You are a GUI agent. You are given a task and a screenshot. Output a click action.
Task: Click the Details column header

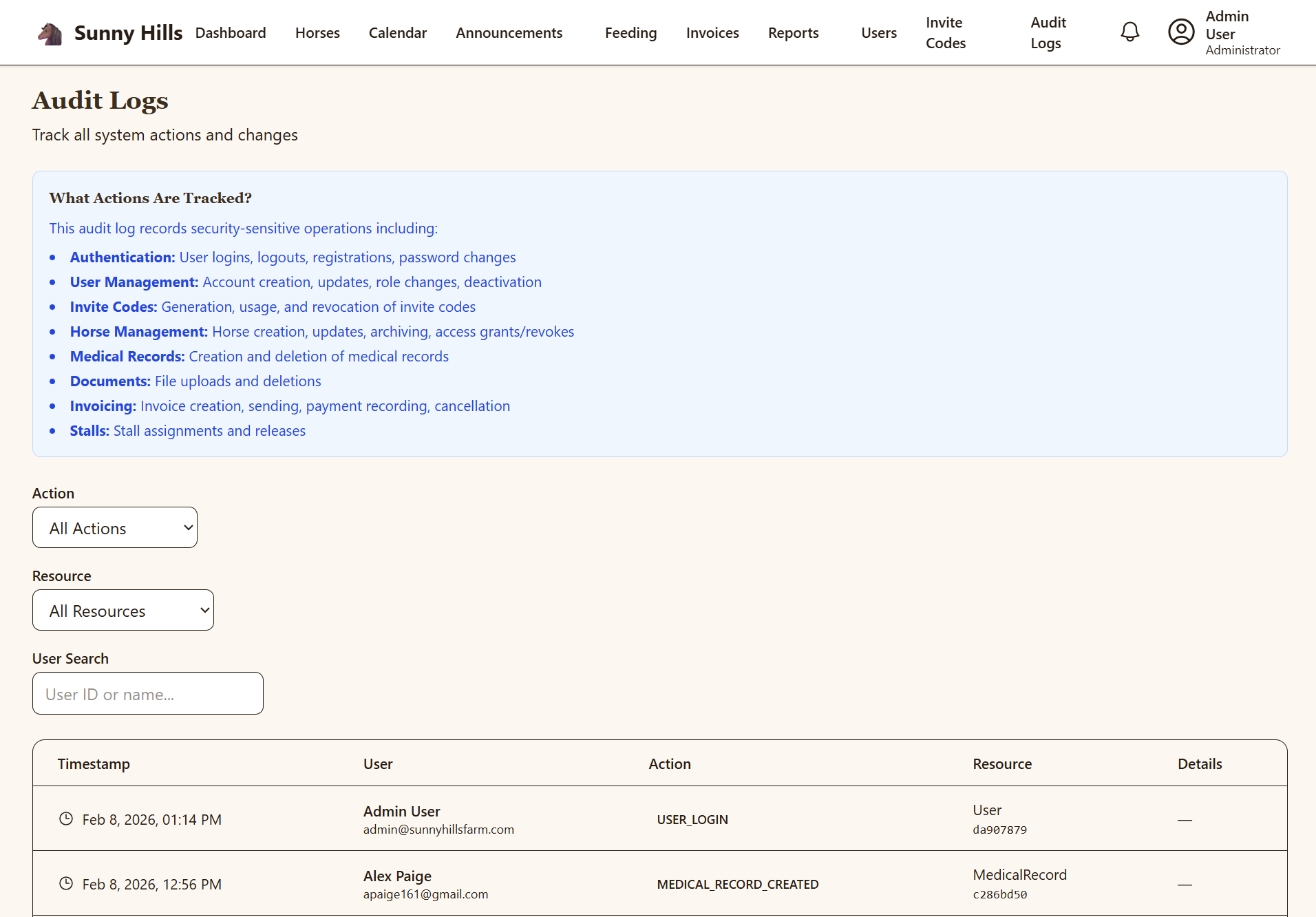tap(1200, 763)
